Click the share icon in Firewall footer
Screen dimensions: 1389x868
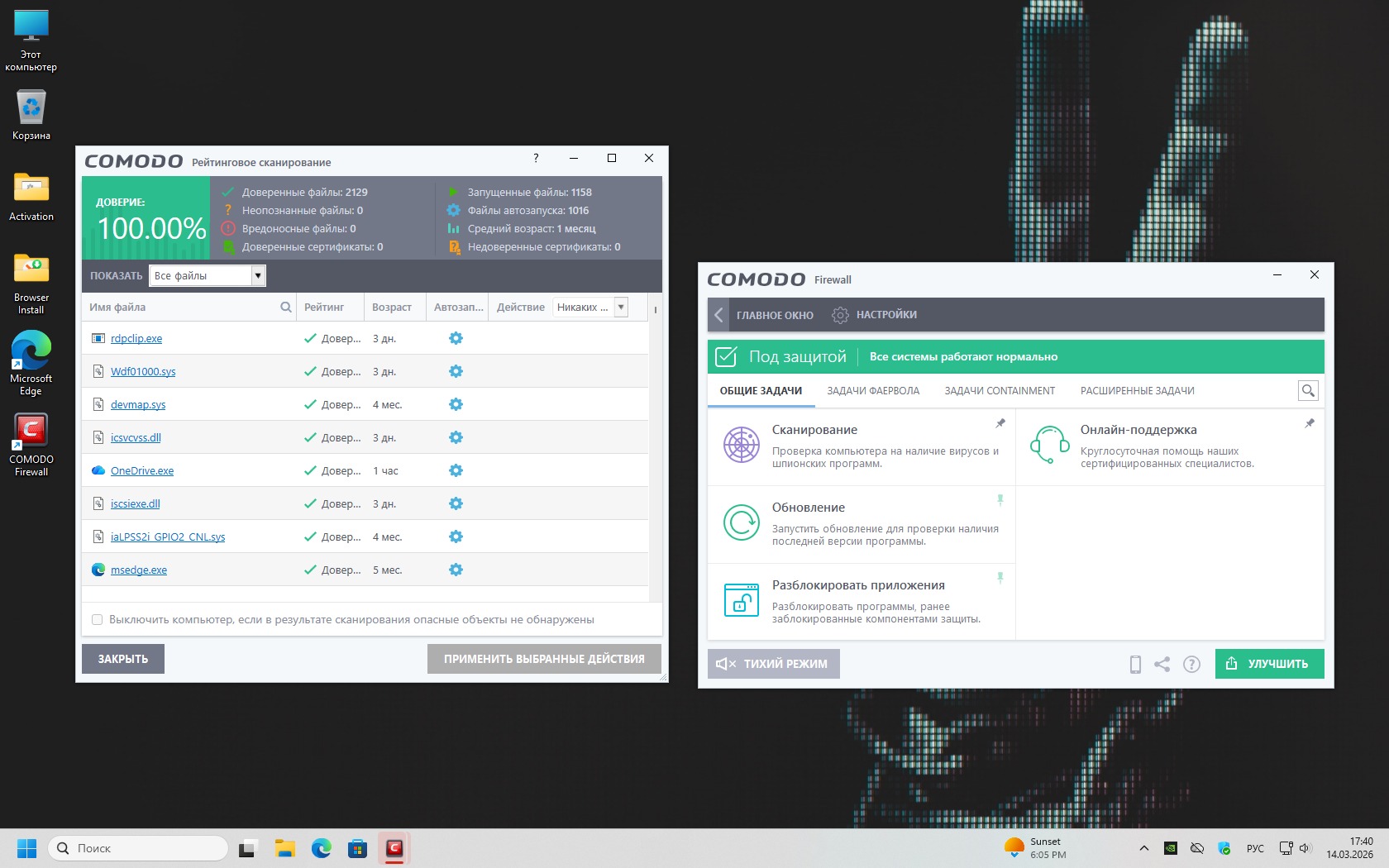coord(1162,664)
